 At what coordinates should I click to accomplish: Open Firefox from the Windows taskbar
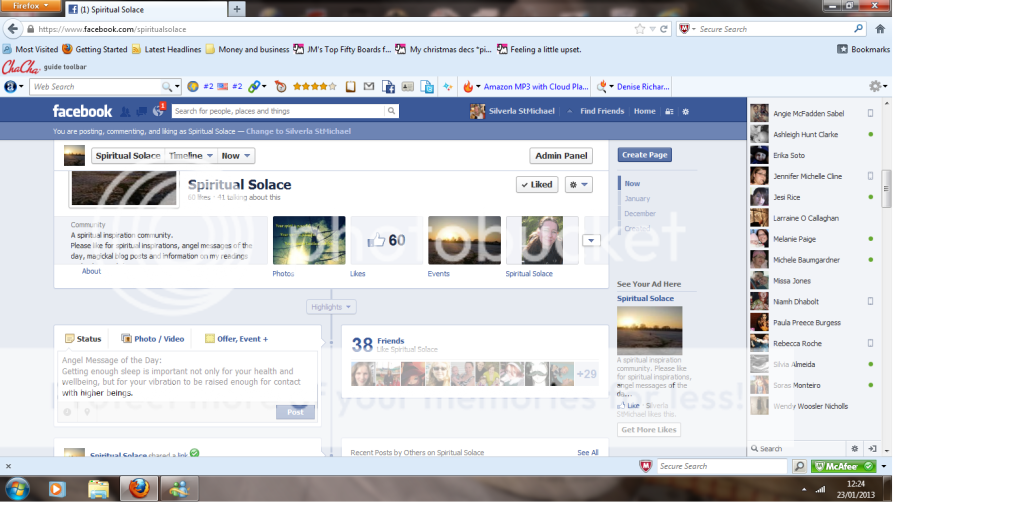click(x=139, y=488)
